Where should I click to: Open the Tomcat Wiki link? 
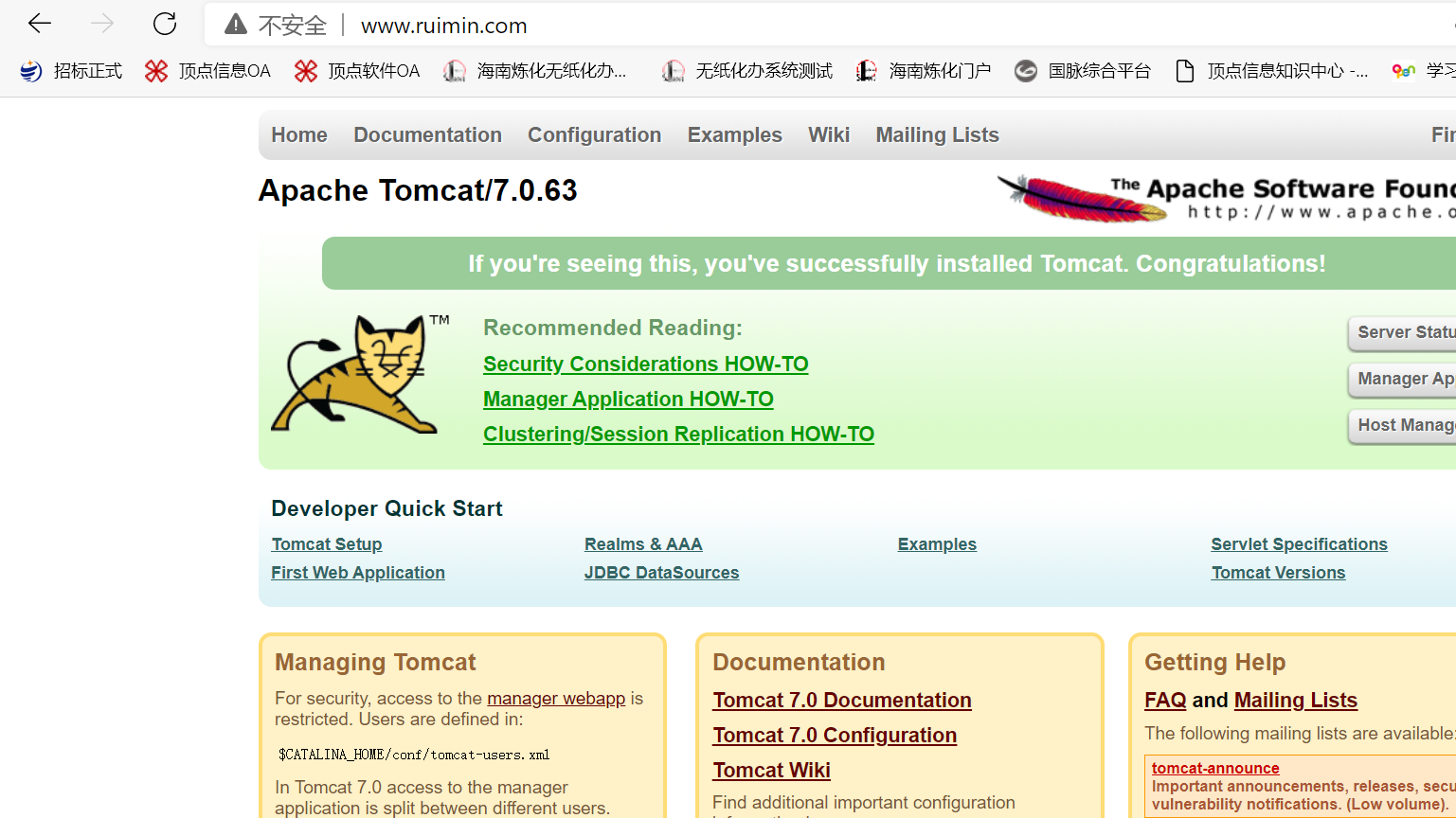(772, 771)
